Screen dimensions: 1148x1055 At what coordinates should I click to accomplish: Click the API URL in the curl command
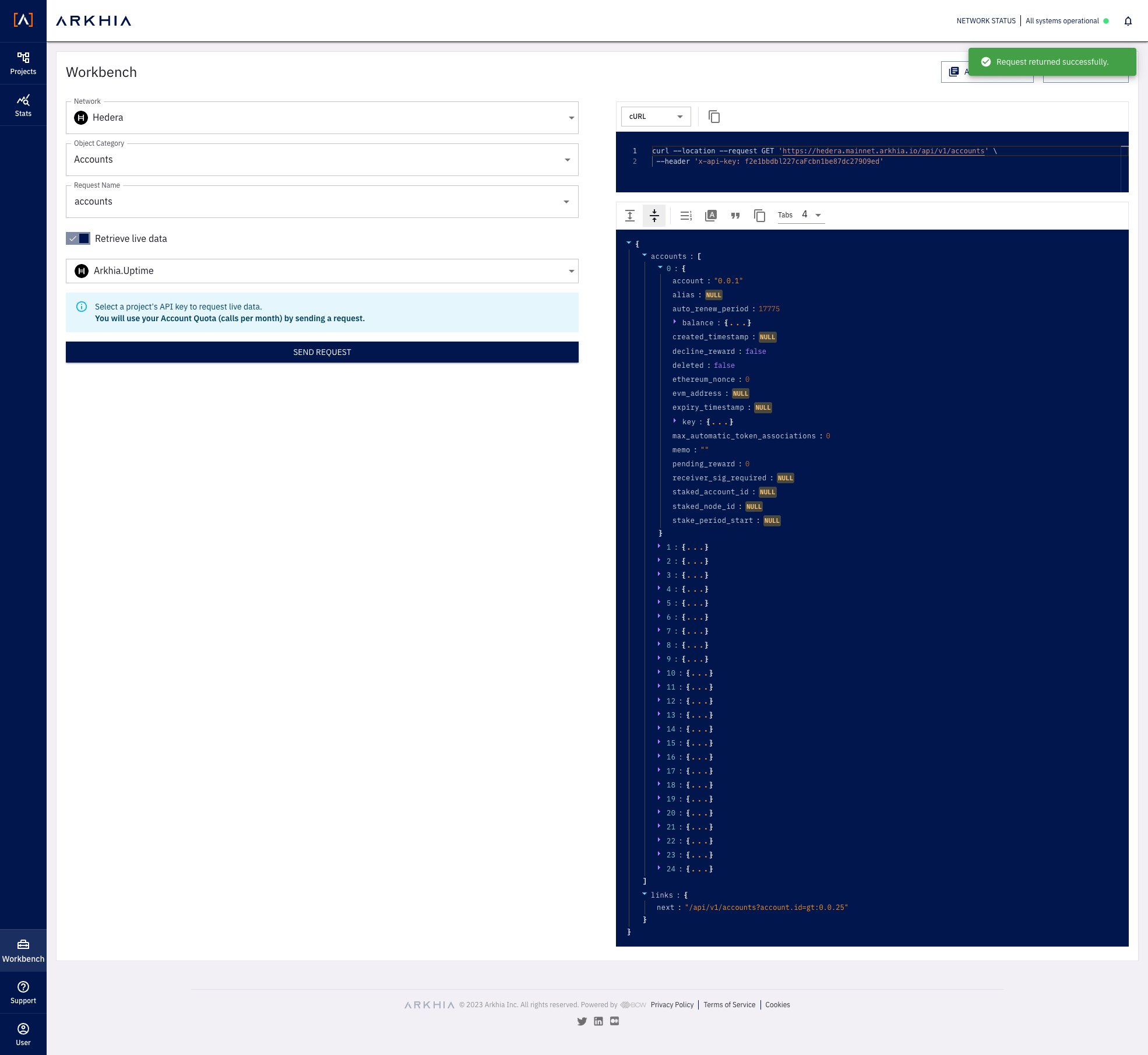pos(883,151)
